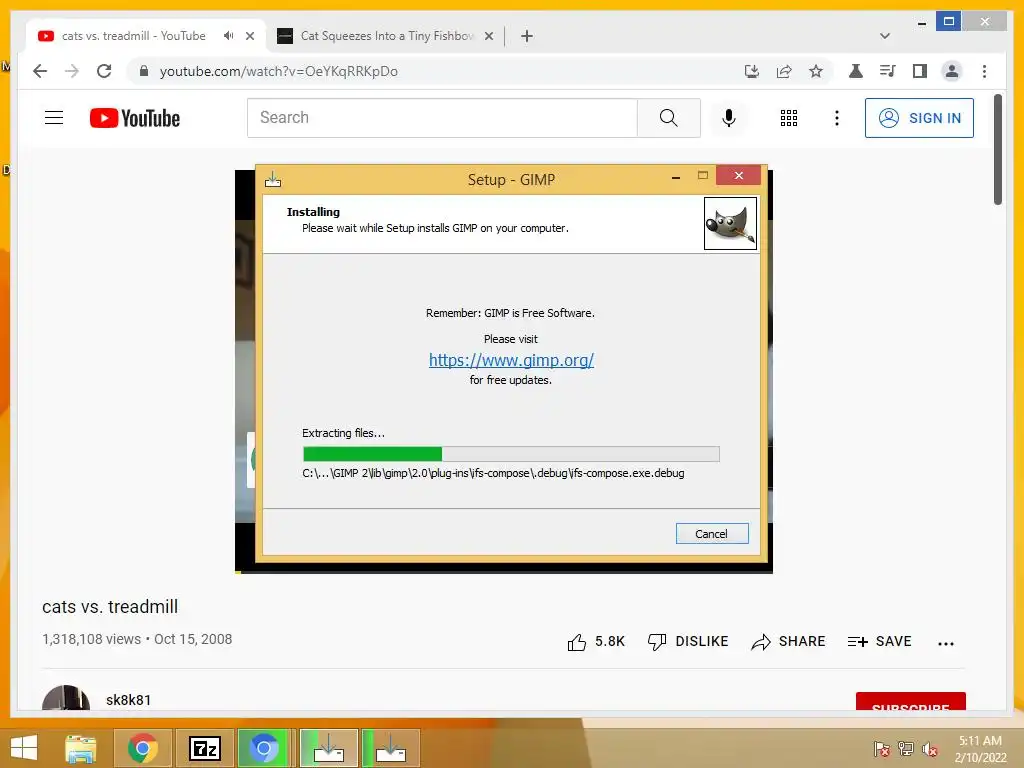The width and height of the screenshot is (1024, 768).
Task: Expand the tab search dropdown chevron
Action: (885, 36)
